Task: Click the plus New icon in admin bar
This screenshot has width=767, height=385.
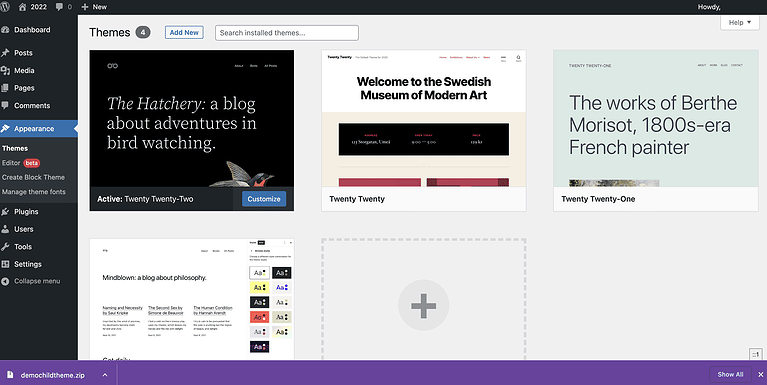Action: [85, 7]
